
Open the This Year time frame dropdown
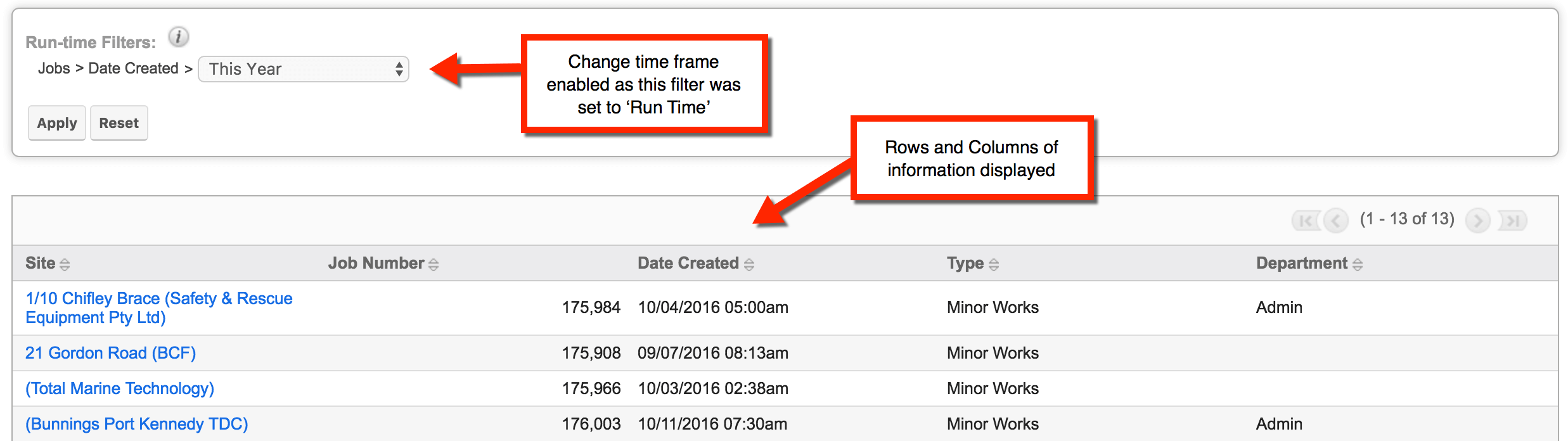(x=304, y=69)
